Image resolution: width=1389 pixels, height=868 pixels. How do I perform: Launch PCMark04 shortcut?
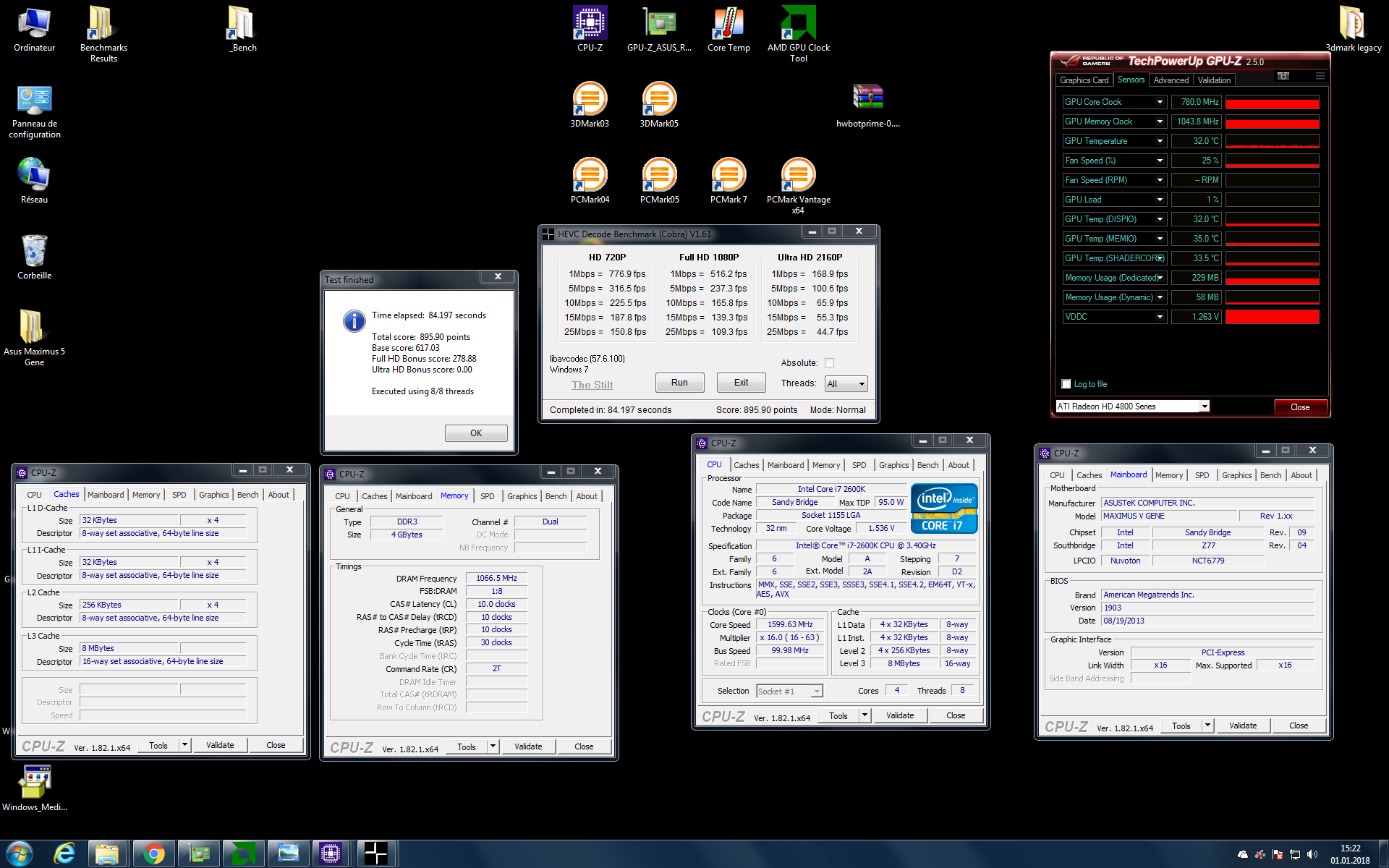[590, 182]
